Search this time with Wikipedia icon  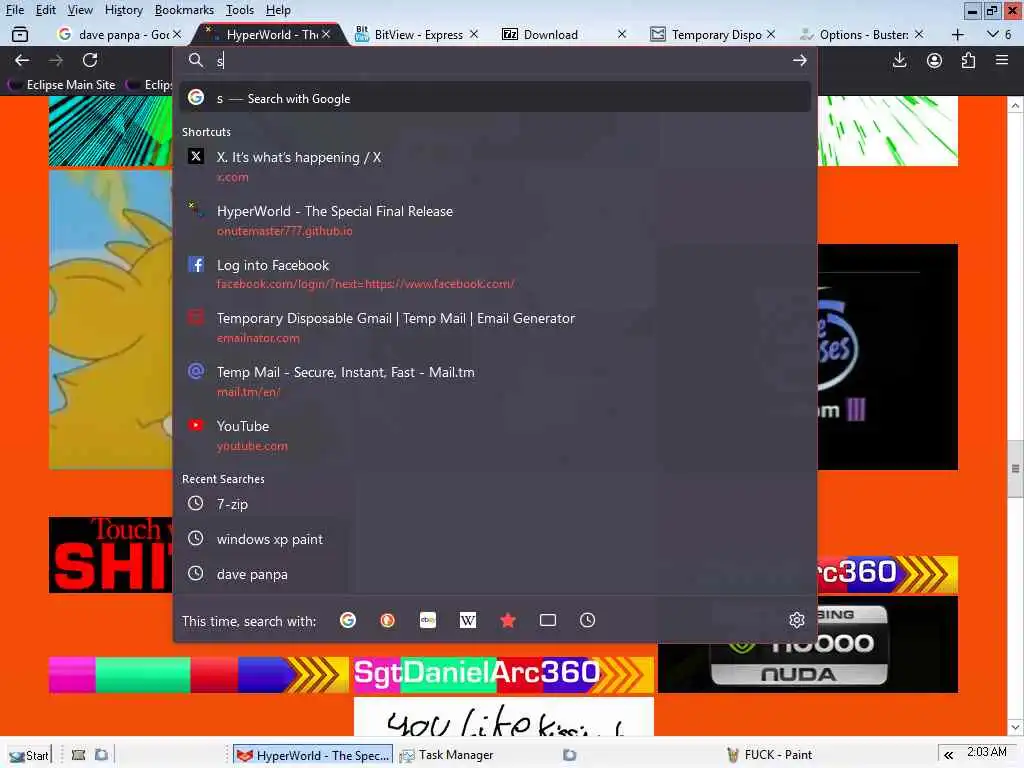coord(468,620)
